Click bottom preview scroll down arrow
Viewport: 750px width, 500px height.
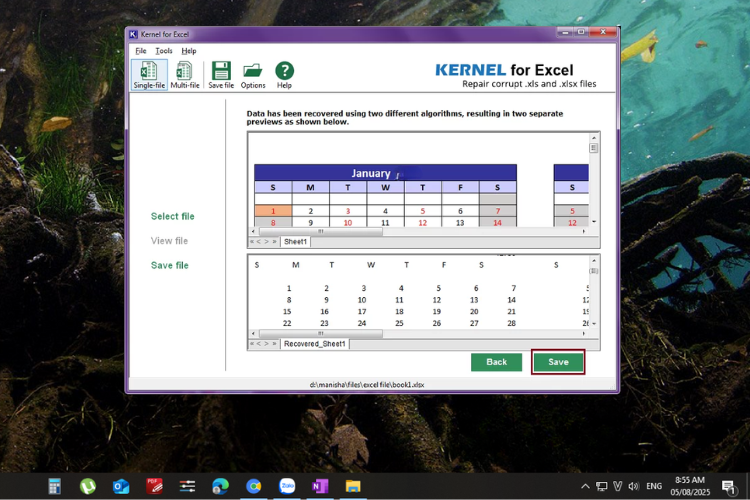coord(594,324)
